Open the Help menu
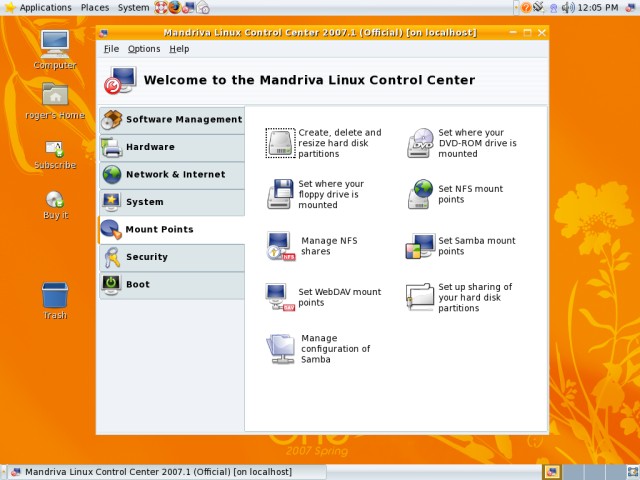The height and width of the screenshot is (480, 640). pyautogui.click(x=179, y=49)
